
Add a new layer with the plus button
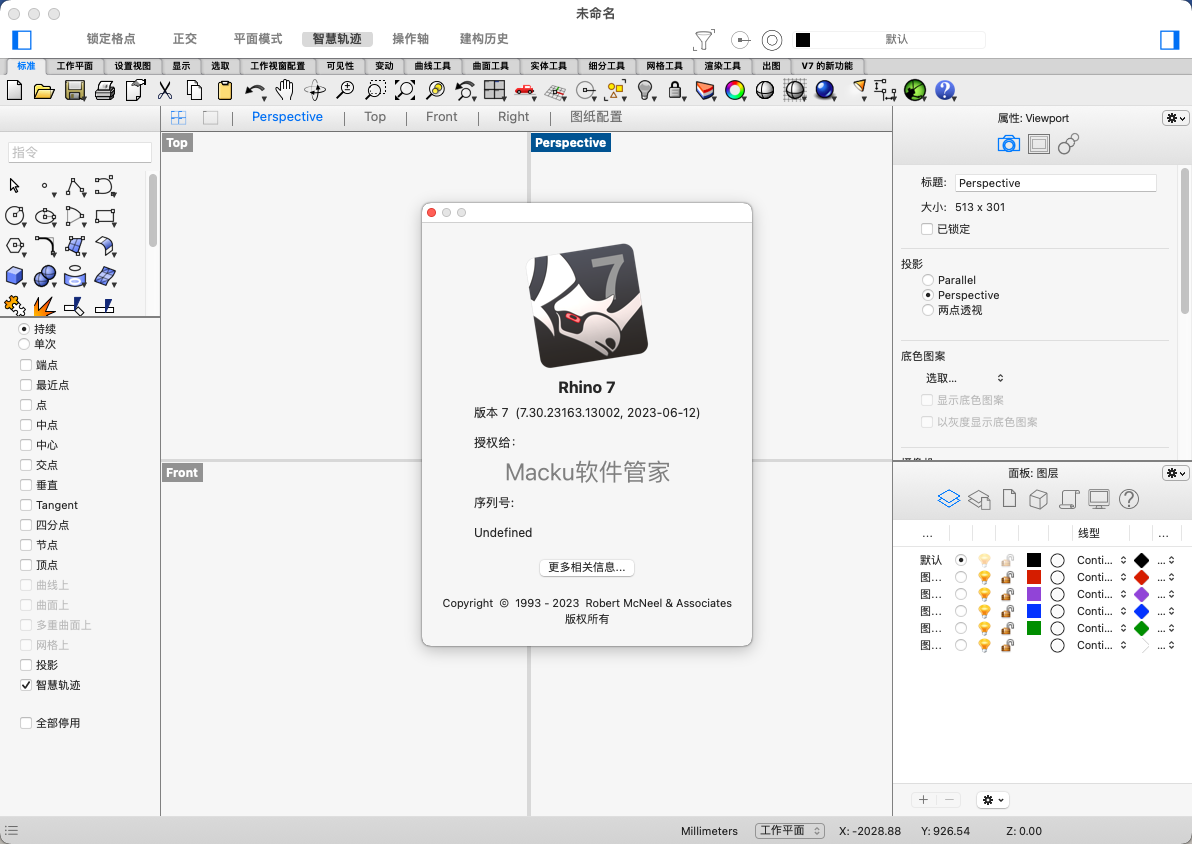click(x=923, y=800)
